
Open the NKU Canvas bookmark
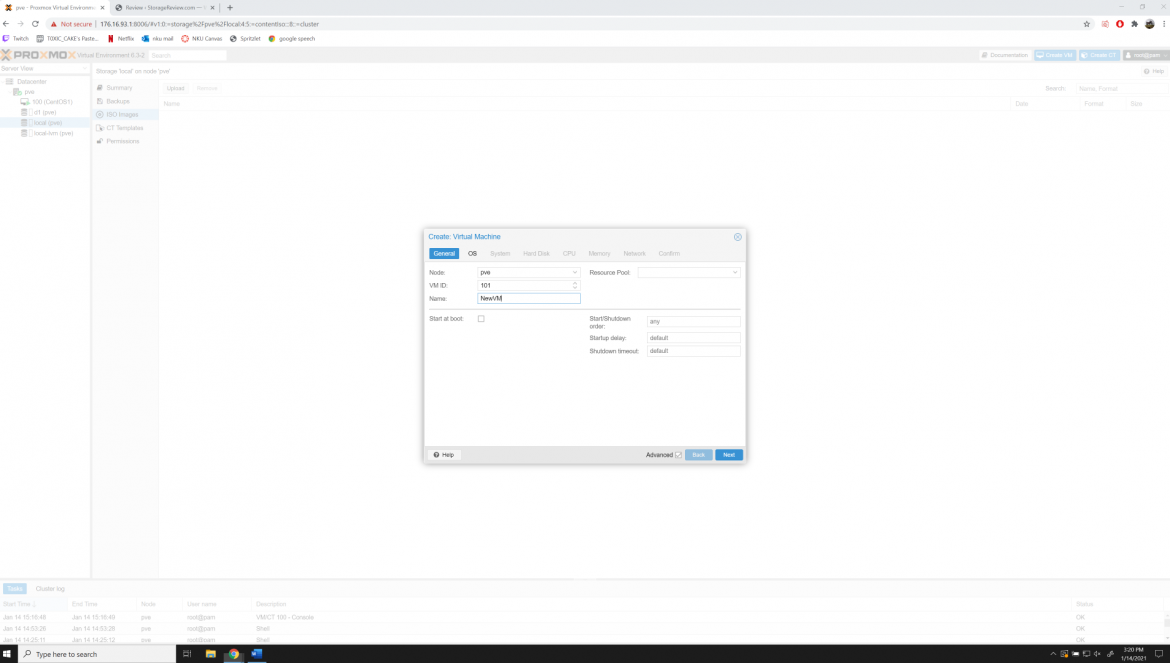201,39
